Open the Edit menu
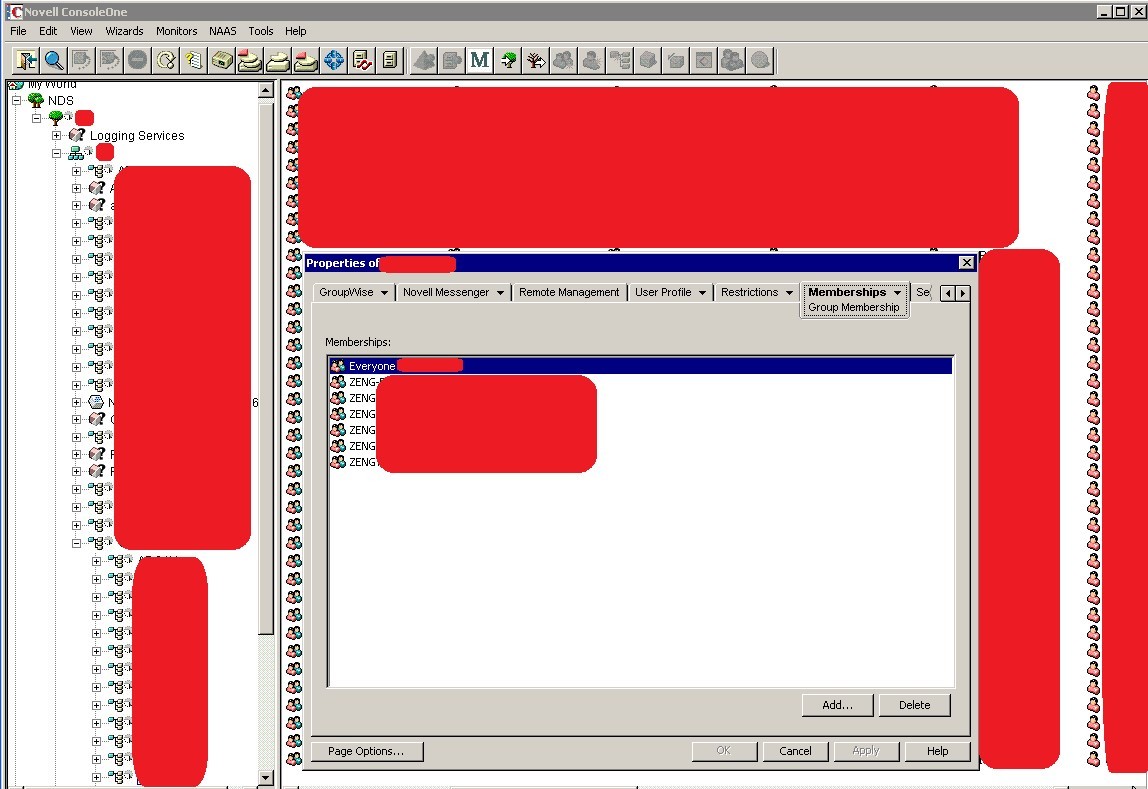This screenshot has width=1148, height=789. pos(48,31)
